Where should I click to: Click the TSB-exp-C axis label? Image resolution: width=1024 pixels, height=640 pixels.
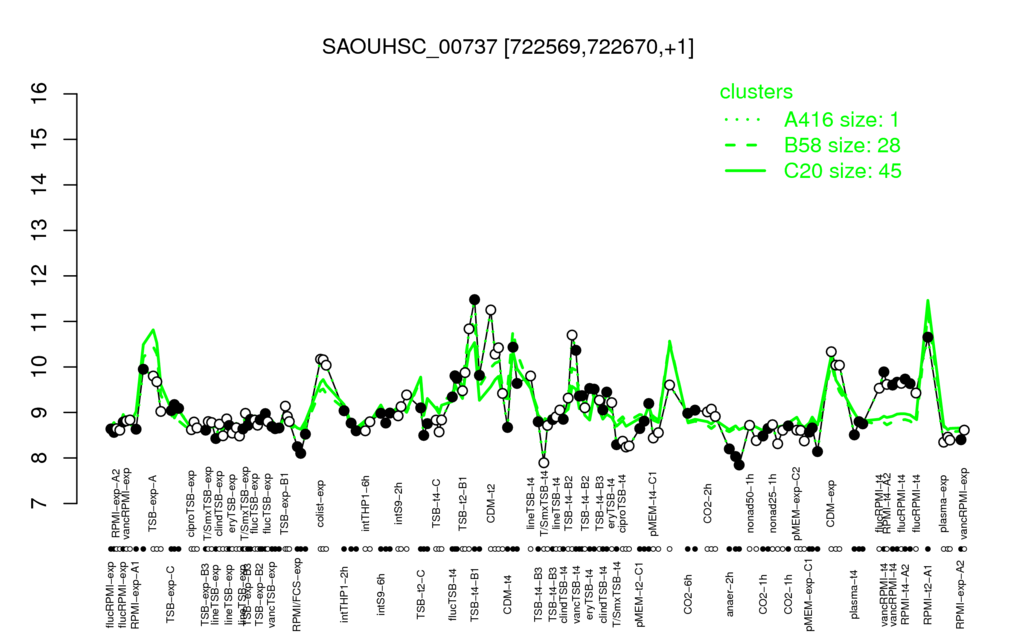coord(171,593)
